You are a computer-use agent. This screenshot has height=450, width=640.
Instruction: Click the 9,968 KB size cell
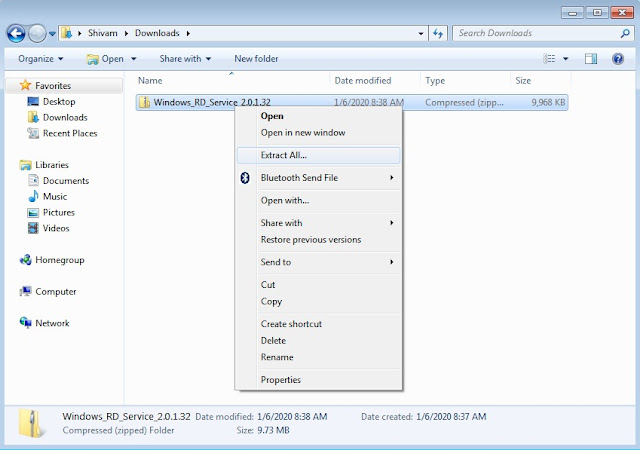pyautogui.click(x=548, y=102)
